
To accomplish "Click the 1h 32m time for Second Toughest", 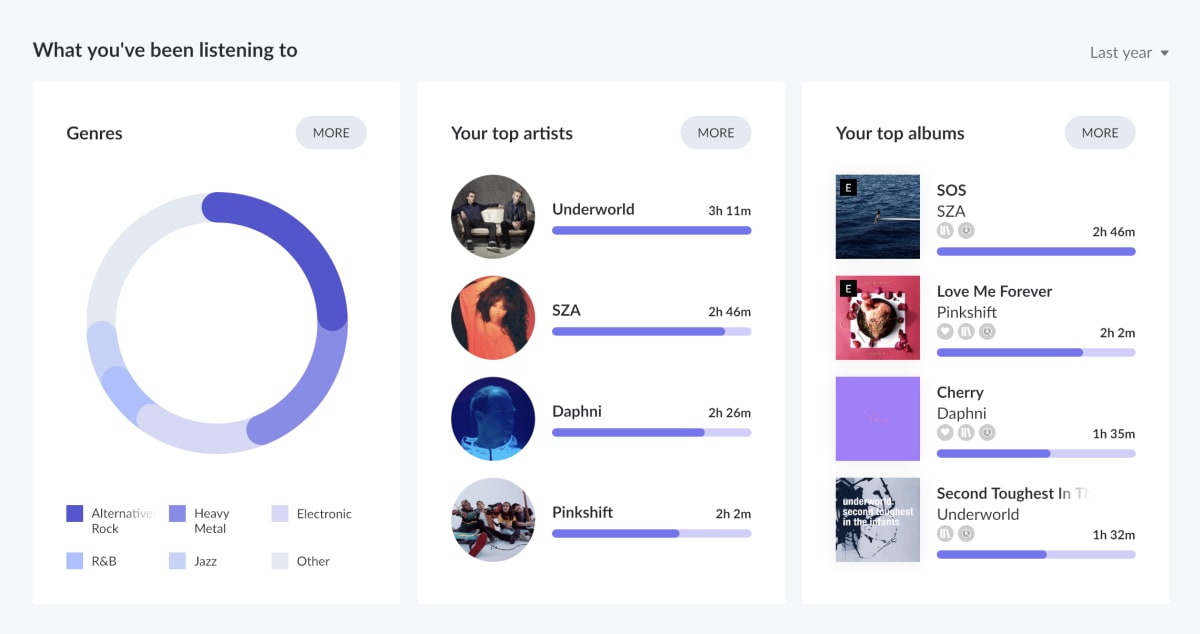I will 1114,535.
